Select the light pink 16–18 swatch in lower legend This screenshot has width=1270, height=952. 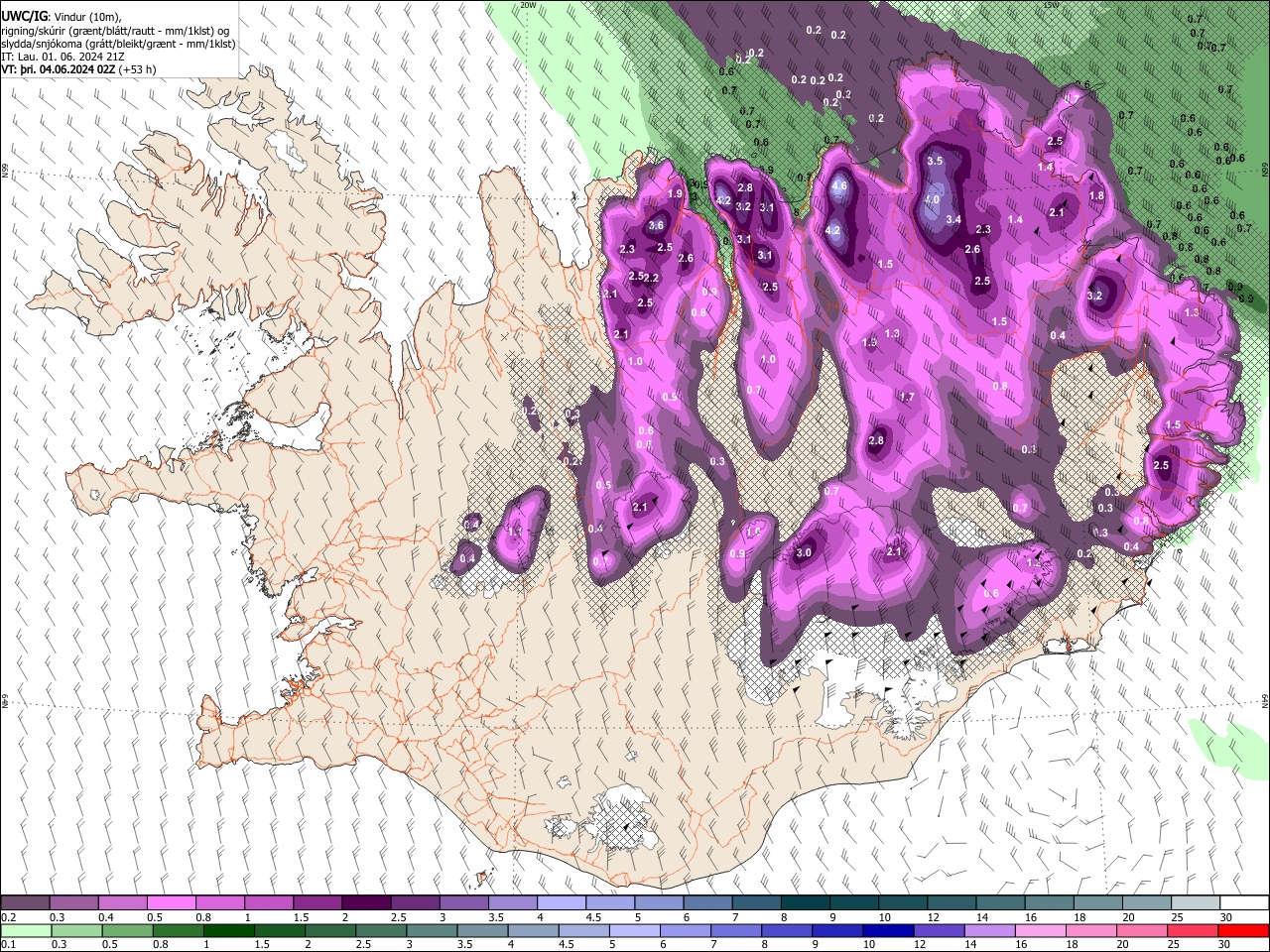click(x=1041, y=931)
